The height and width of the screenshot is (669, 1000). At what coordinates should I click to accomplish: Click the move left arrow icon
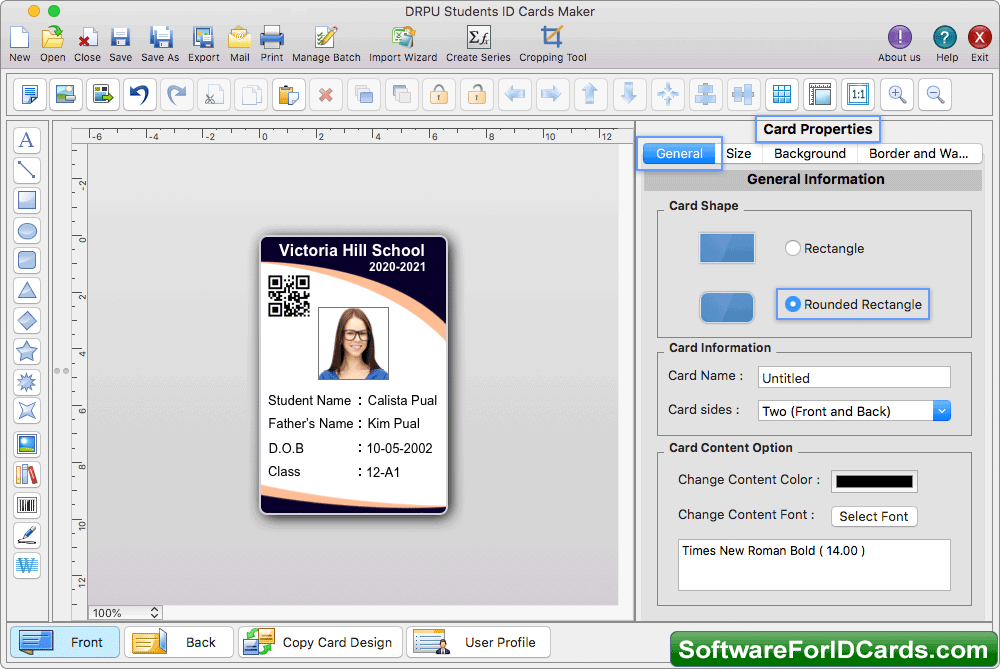[x=514, y=95]
